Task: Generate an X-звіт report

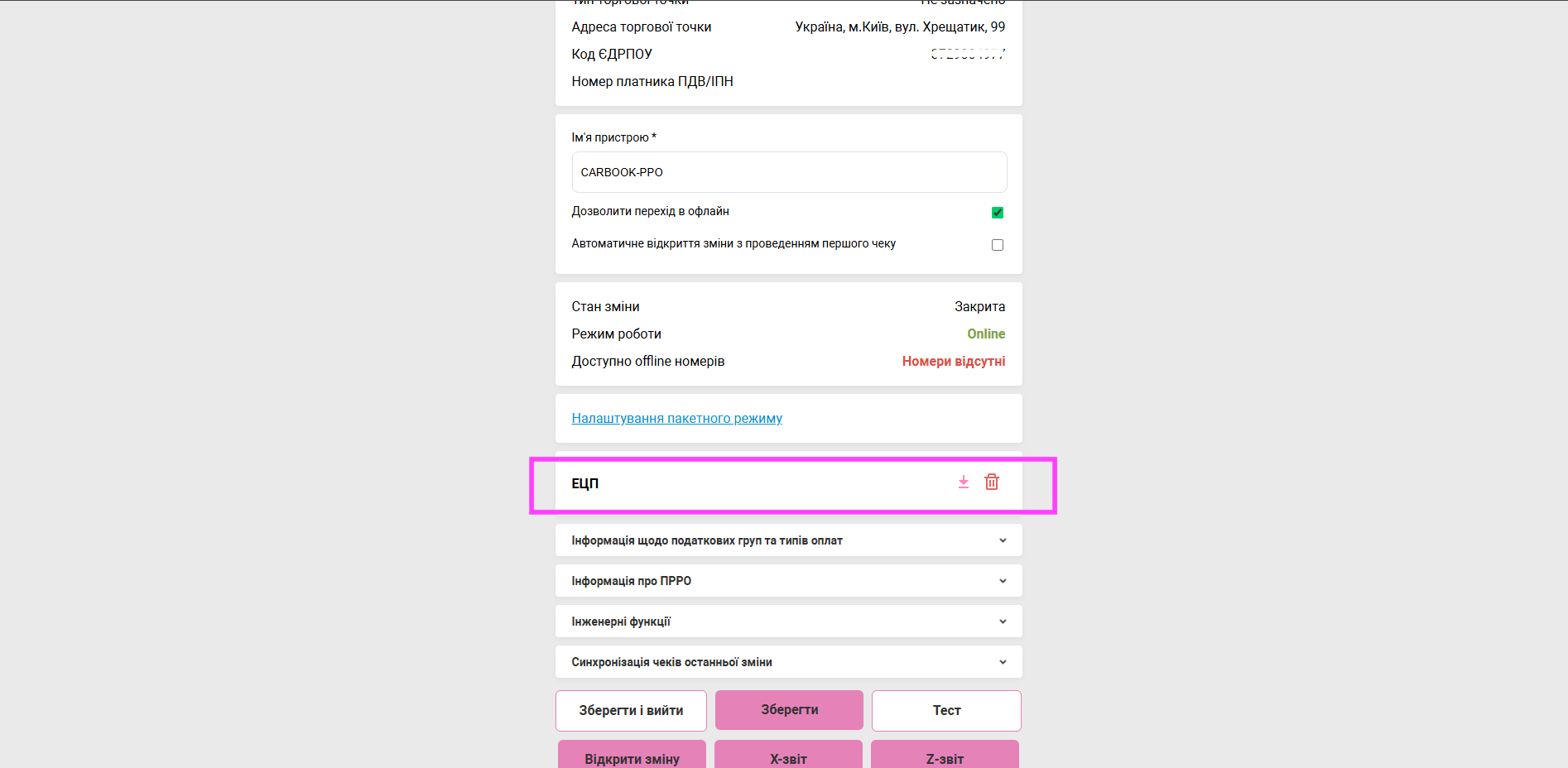Action: [787, 758]
